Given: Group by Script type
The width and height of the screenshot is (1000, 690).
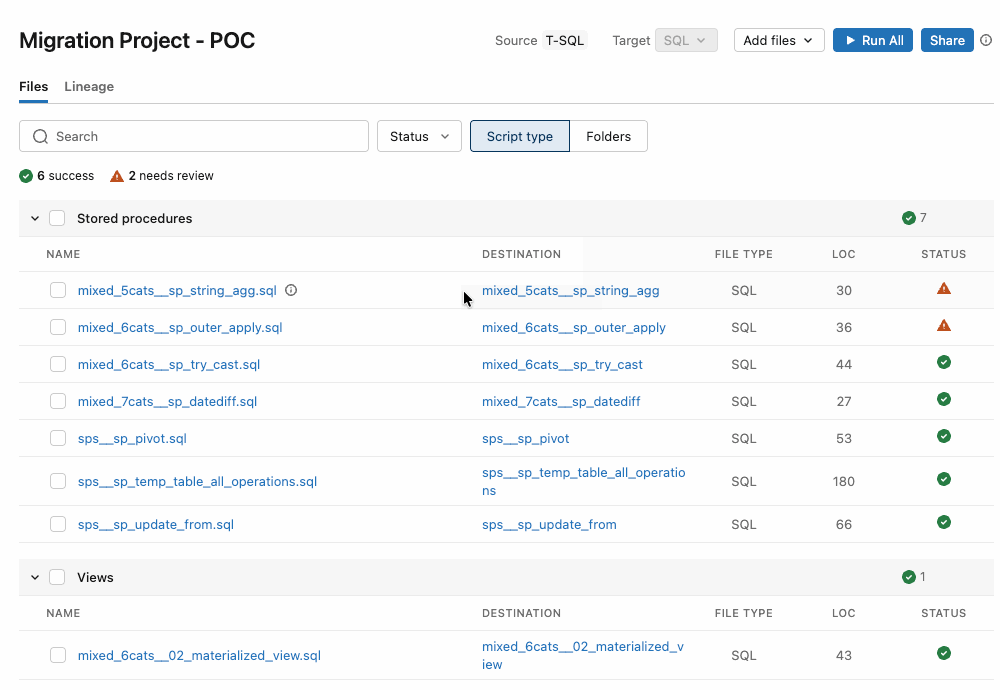Looking at the screenshot, I should coord(520,136).
